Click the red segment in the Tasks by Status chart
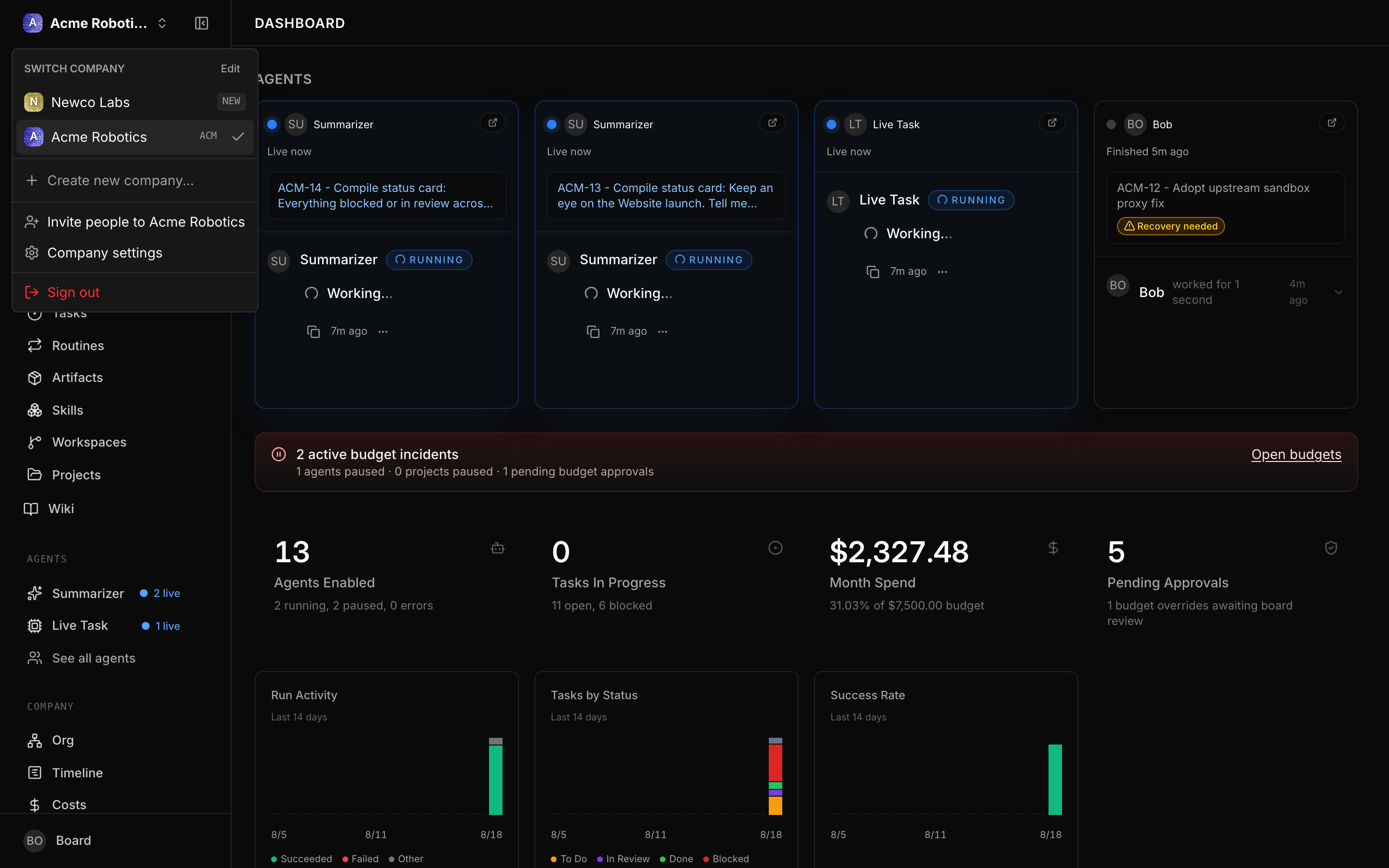 pyautogui.click(x=776, y=763)
